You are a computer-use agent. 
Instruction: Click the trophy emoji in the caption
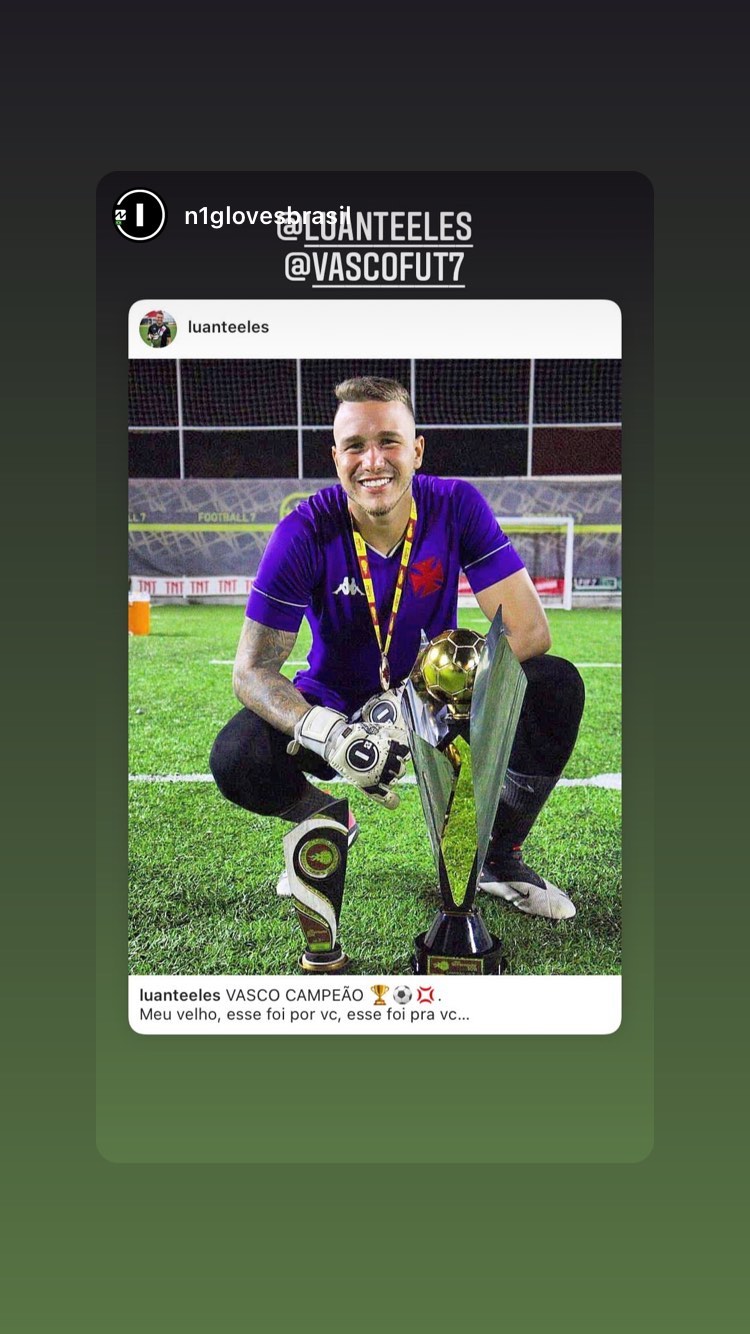pyautogui.click(x=380, y=995)
